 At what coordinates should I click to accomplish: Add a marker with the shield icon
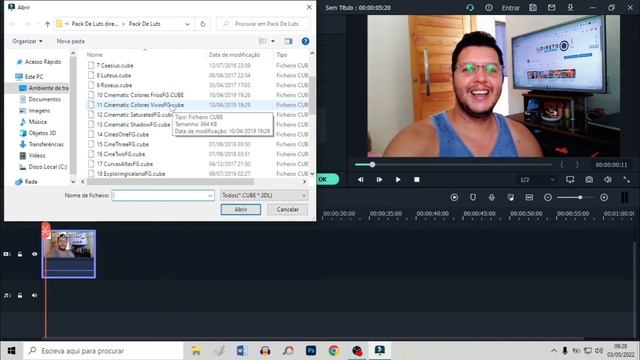pyautogui.click(x=473, y=198)
